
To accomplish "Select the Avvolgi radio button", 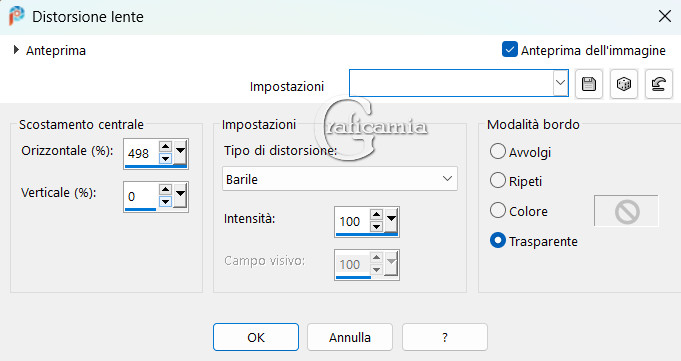I will [x=498, y=152].
